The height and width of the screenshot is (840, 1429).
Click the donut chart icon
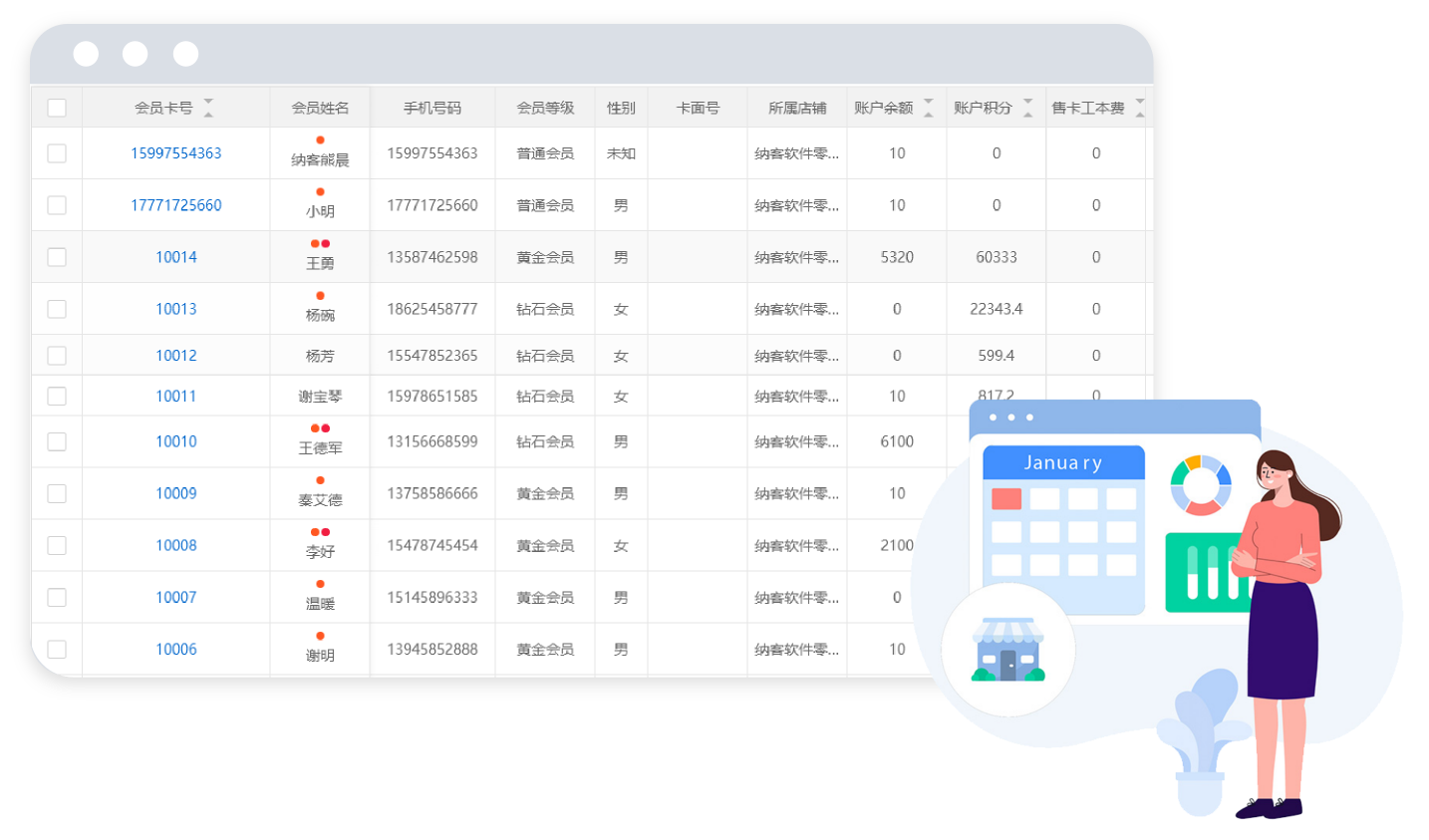tap(1201, 485)
